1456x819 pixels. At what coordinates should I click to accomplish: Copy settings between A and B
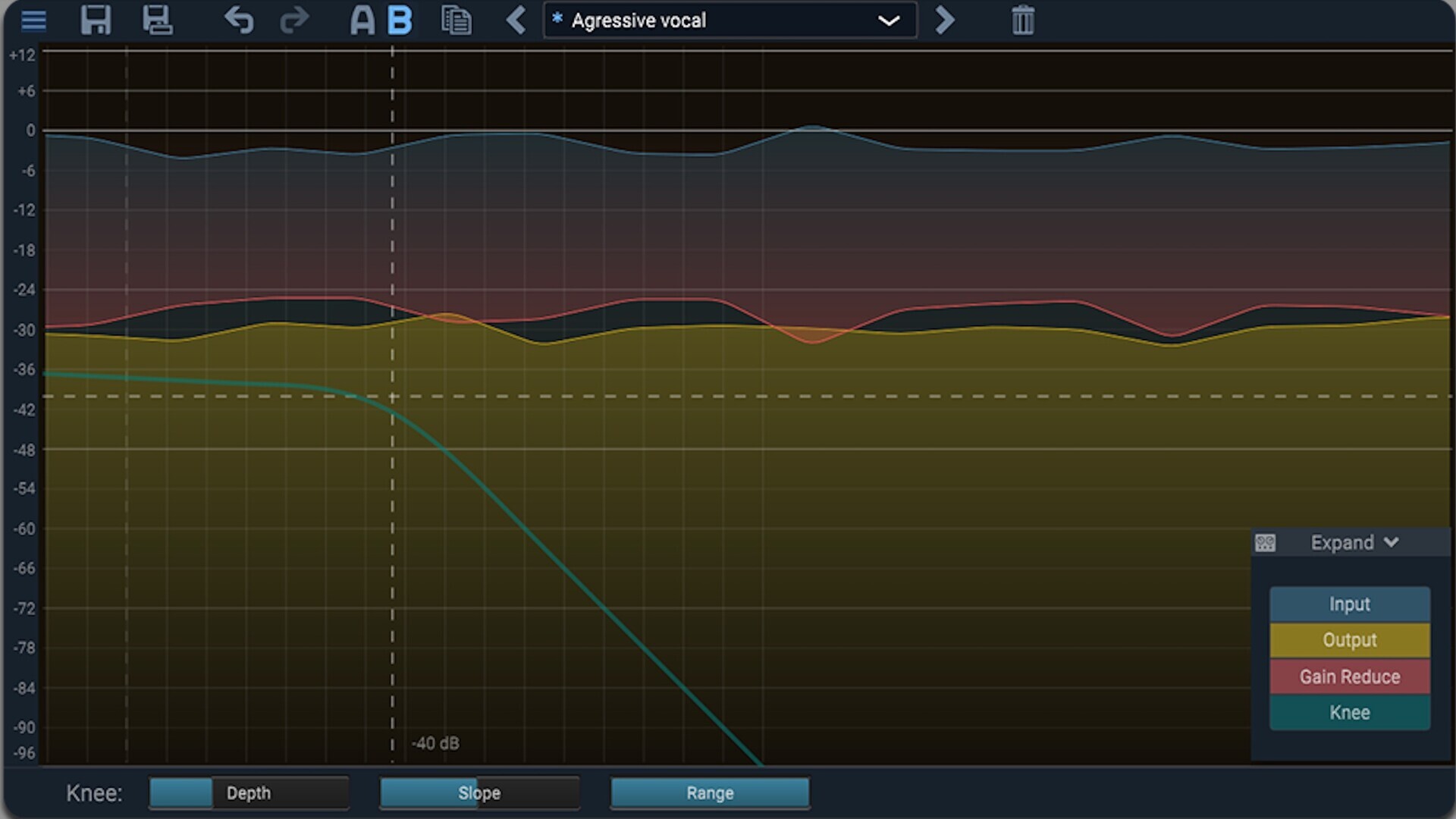[x=456, y=20]
